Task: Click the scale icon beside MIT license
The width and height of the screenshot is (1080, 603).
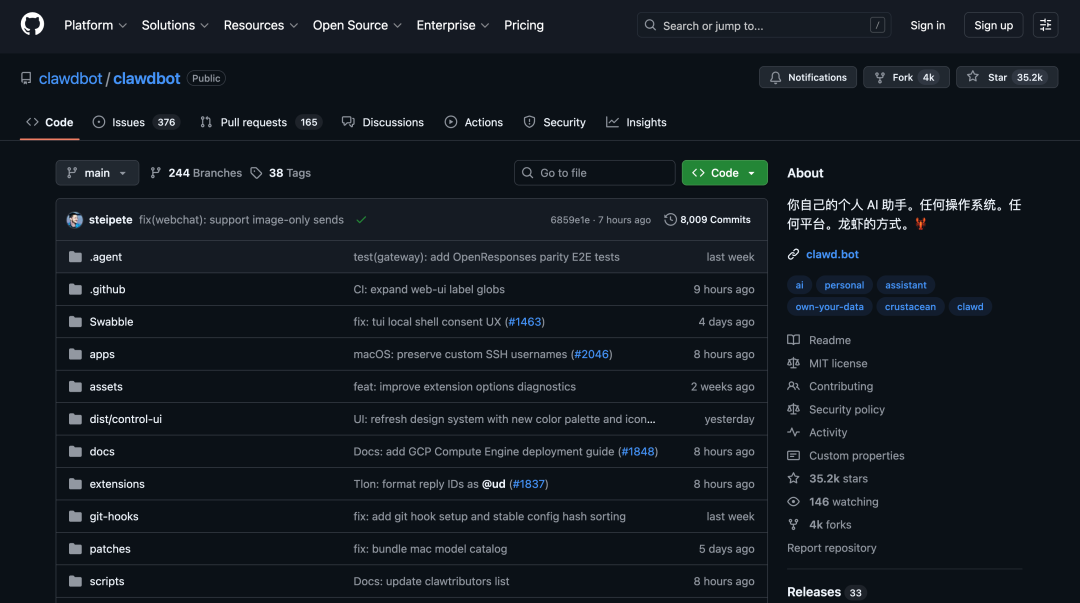Action: [793, 363]
